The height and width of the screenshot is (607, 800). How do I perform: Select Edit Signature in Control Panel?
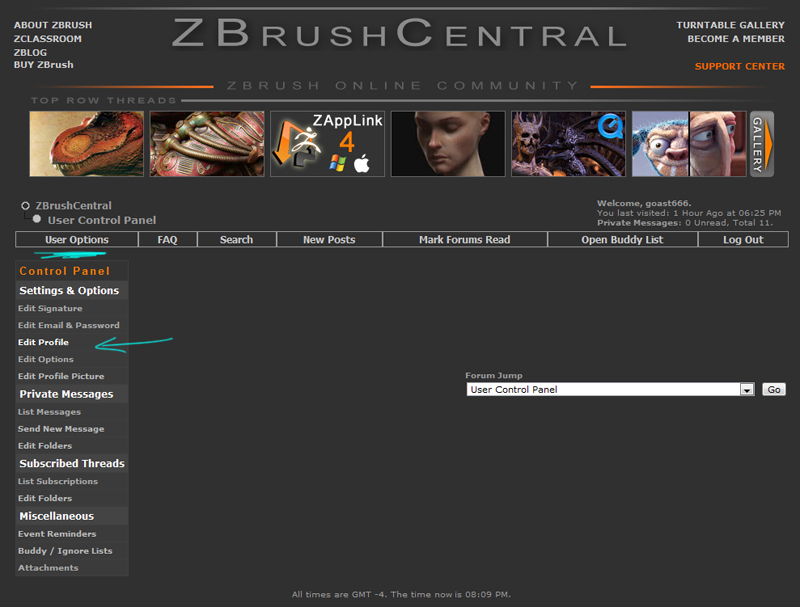(x=50, y=308)
